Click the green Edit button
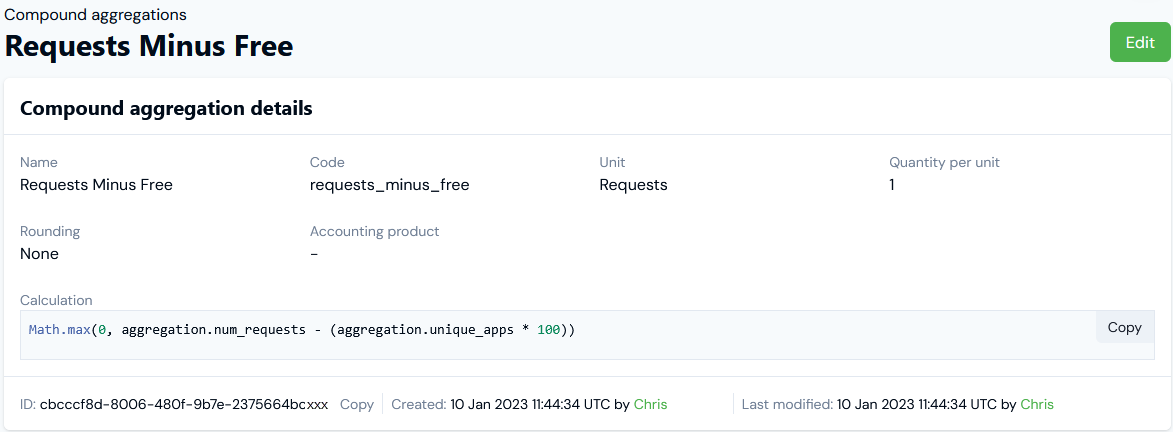Viewport: 1173px width, 432px height. pyautogui.click(x=1140, y=42)
